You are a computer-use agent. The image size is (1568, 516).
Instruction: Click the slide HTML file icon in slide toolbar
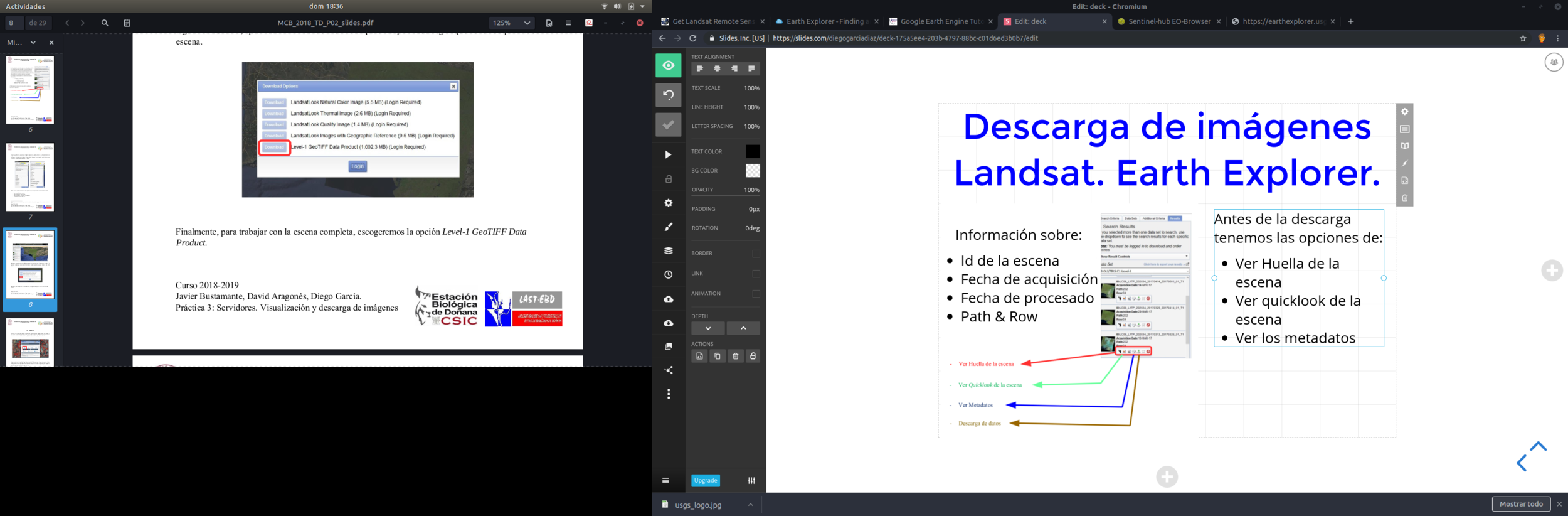[x=1404, y=181]
